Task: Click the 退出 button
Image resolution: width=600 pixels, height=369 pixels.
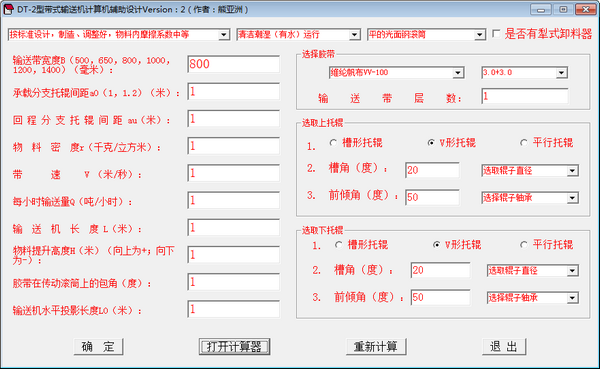Action: click(x=504, y=347)
